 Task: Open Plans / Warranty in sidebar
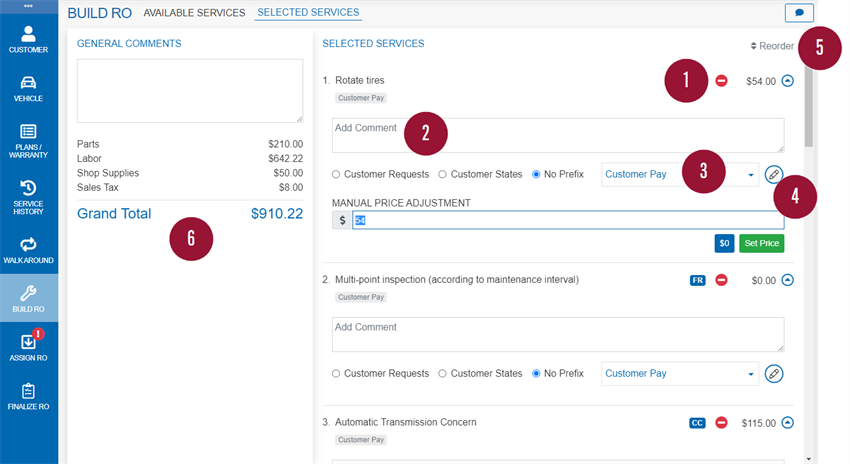[28, 141]
